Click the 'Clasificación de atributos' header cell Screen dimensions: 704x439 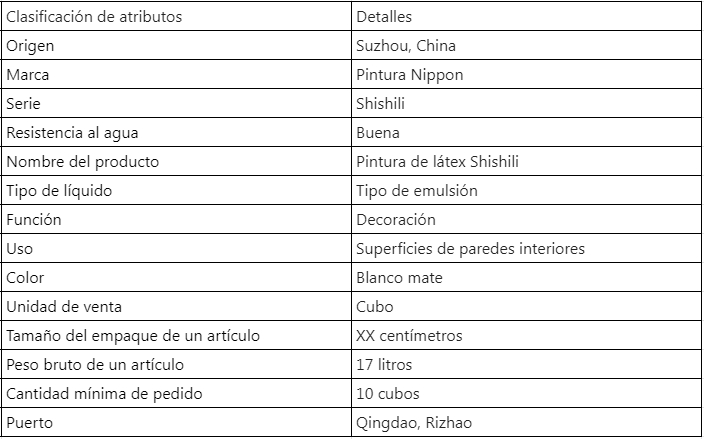coord(176,16)
